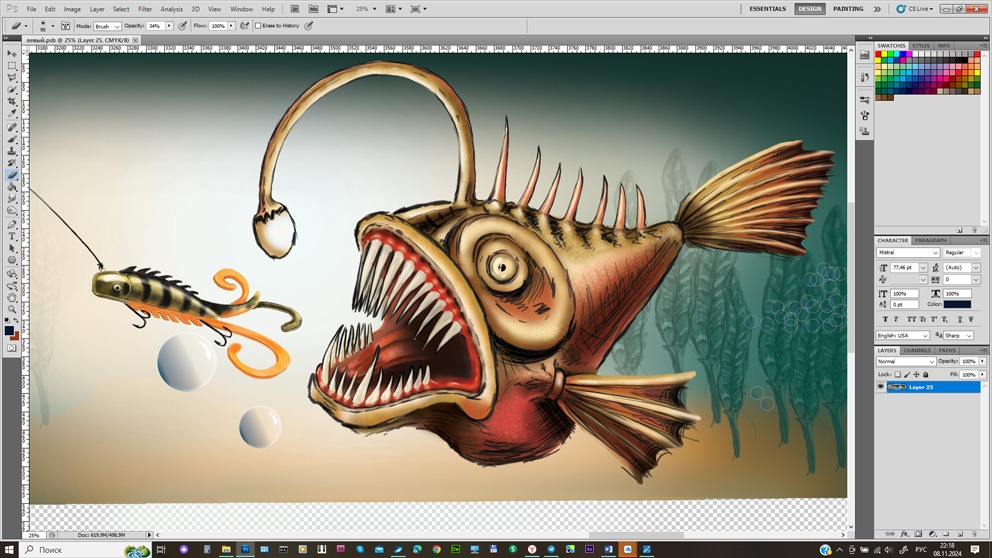Open the Brush panel toggle icon
The height and width of the screenshot is (558, 992).
(x=66, y=26)
